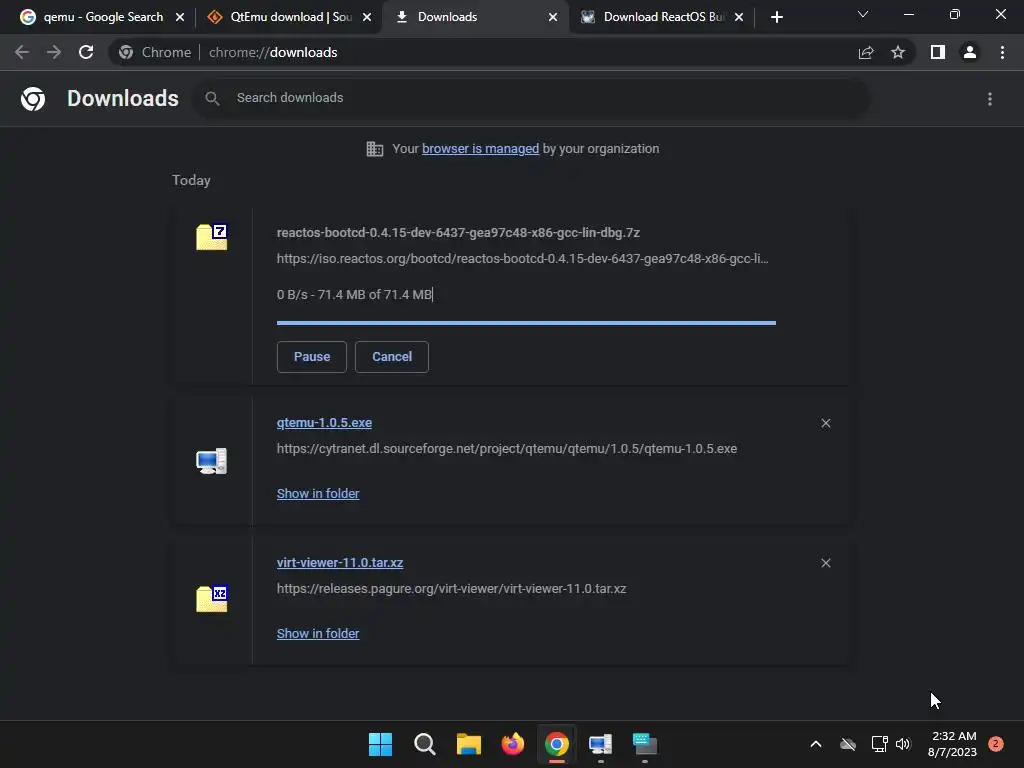Image resolution: width=1024 pixels, height=768 pixels.
Task: Bookmark this page with the star
Action: (x=898, y=52)
